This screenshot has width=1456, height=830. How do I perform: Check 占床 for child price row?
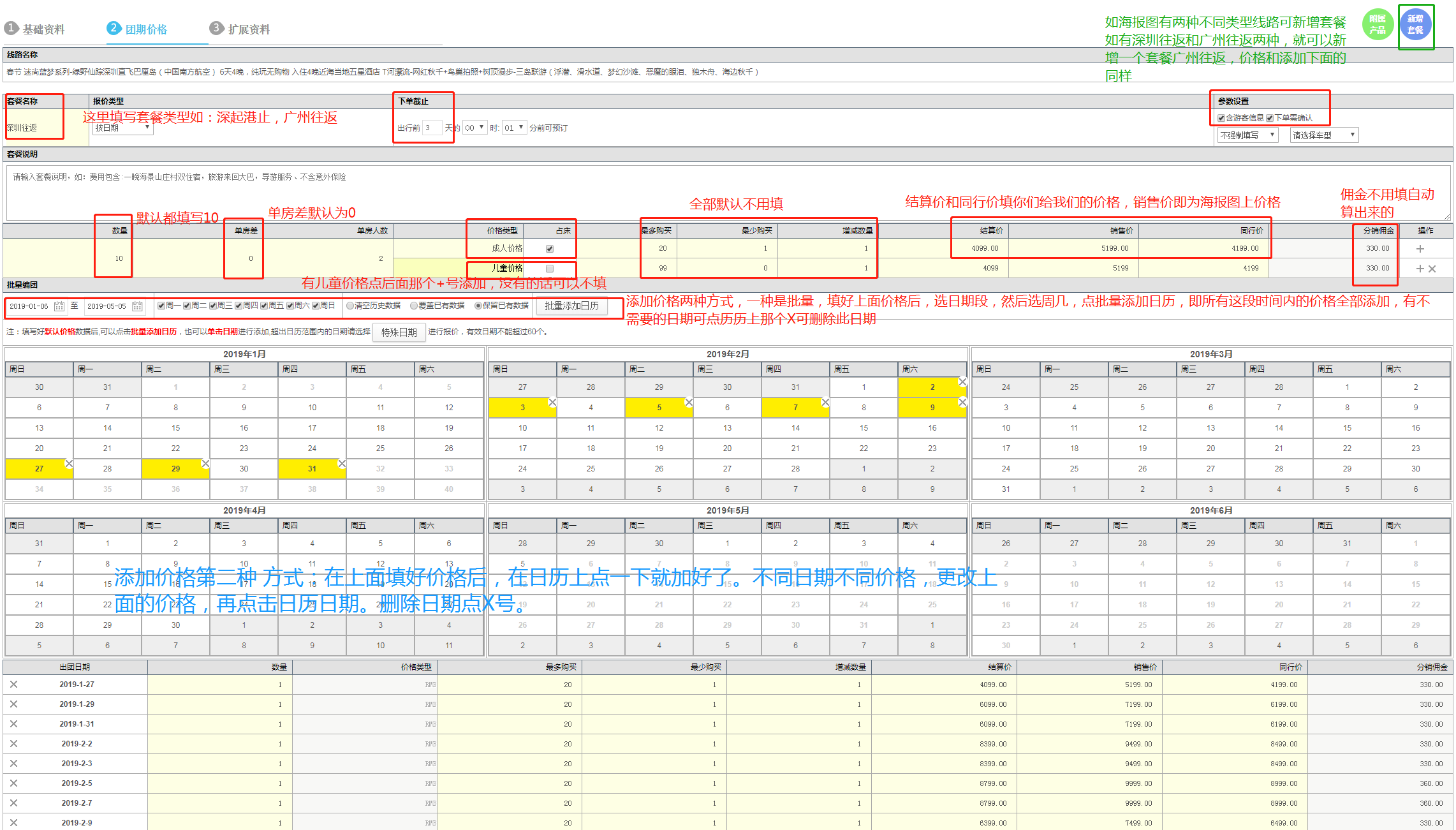tap(550, 269)
